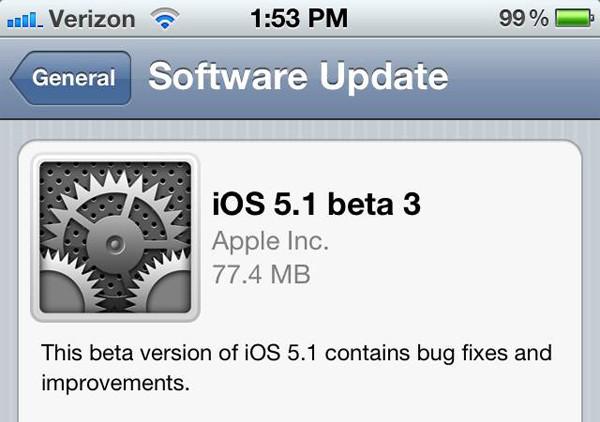Tap the back arrow tip of General button
The image size is (600, 422).
(x=17, y=78)
